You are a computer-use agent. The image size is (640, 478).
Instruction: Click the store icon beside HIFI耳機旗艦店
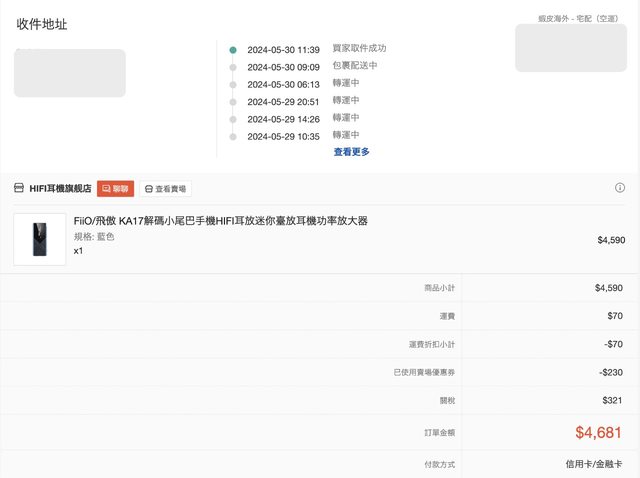(x=19, y=188)
